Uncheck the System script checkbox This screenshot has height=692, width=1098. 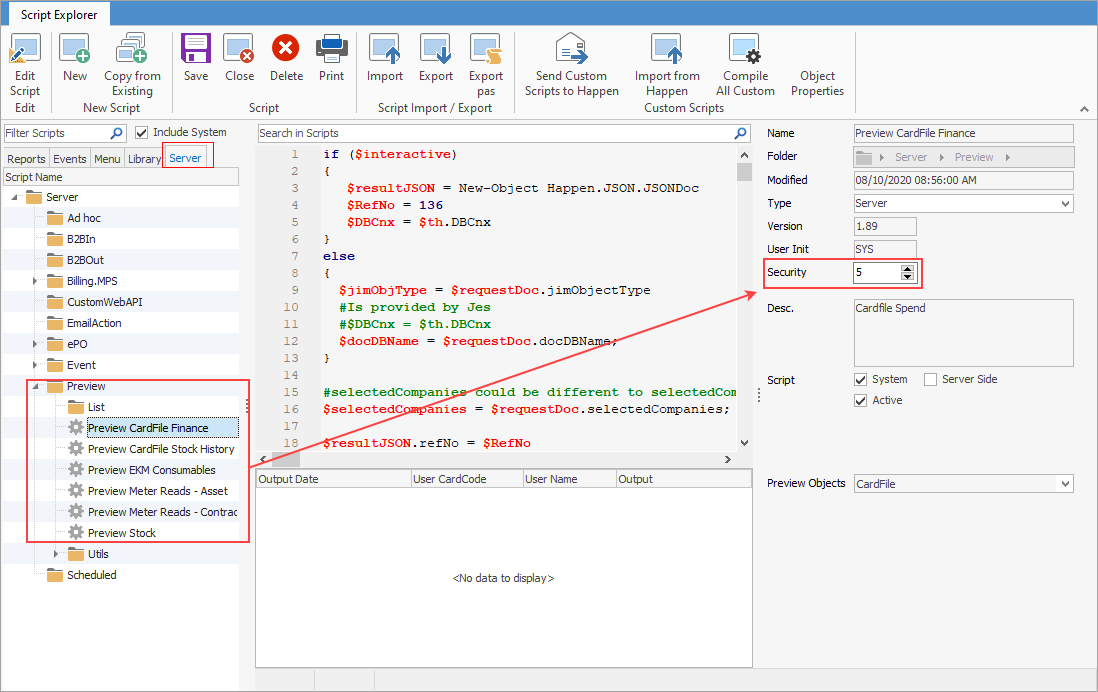tap(860, 379)
